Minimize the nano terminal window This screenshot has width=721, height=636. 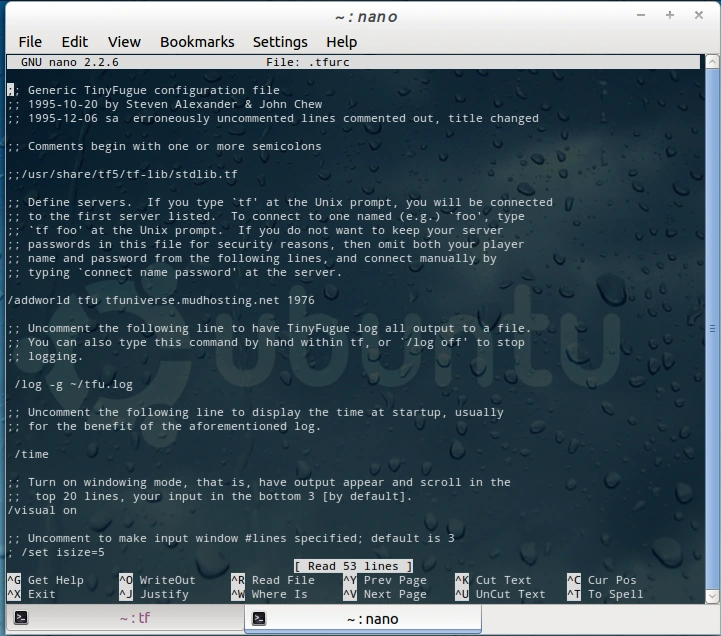coord(641,15)
